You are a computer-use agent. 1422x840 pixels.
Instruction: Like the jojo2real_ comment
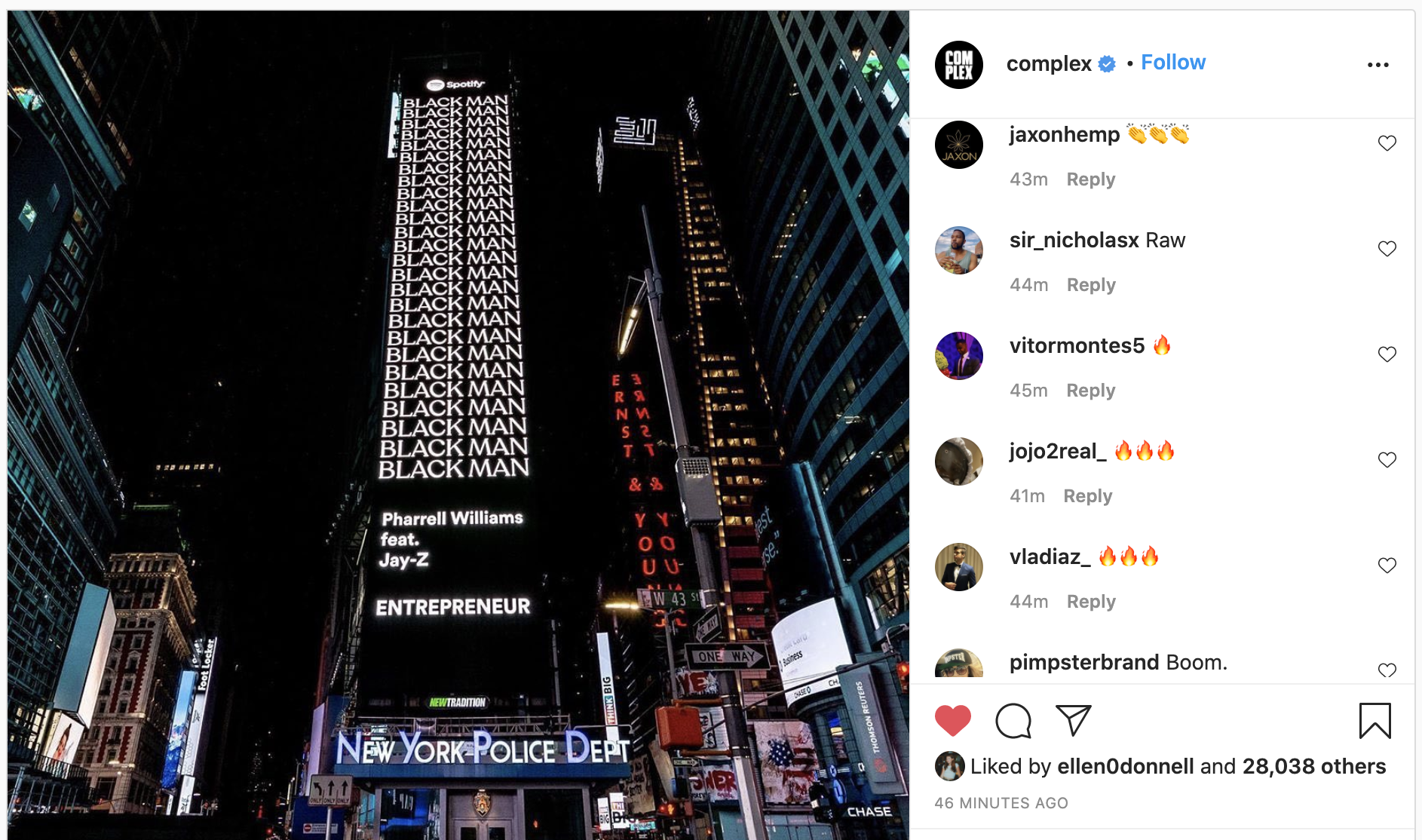(1387, 460)
